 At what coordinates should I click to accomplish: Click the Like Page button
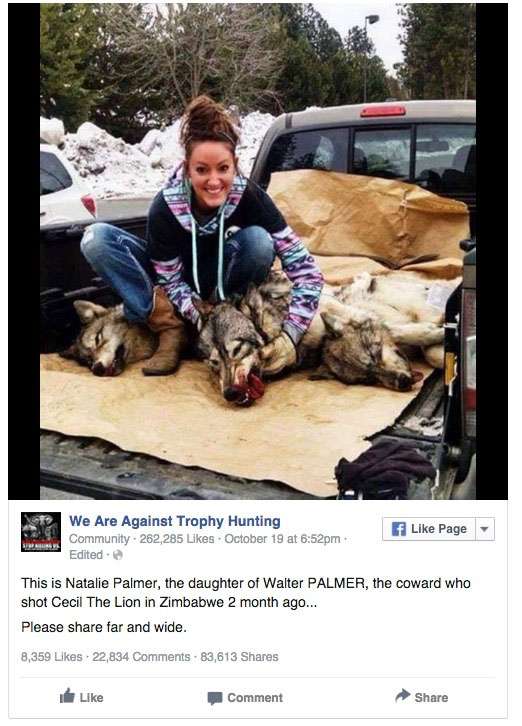click(429, 529)
